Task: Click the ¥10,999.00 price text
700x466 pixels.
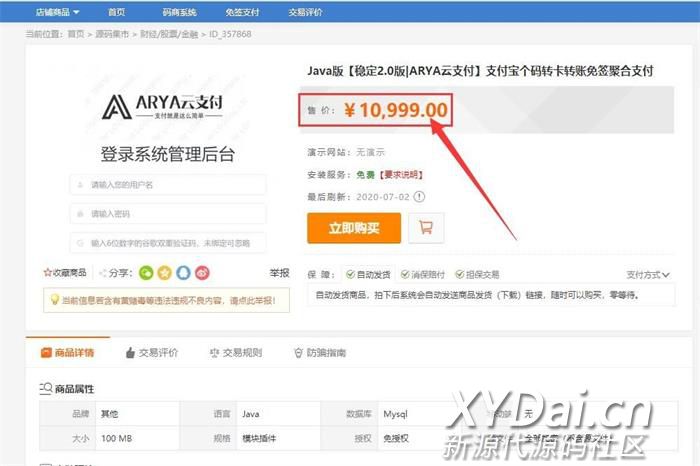Action: tap(396, 110)
